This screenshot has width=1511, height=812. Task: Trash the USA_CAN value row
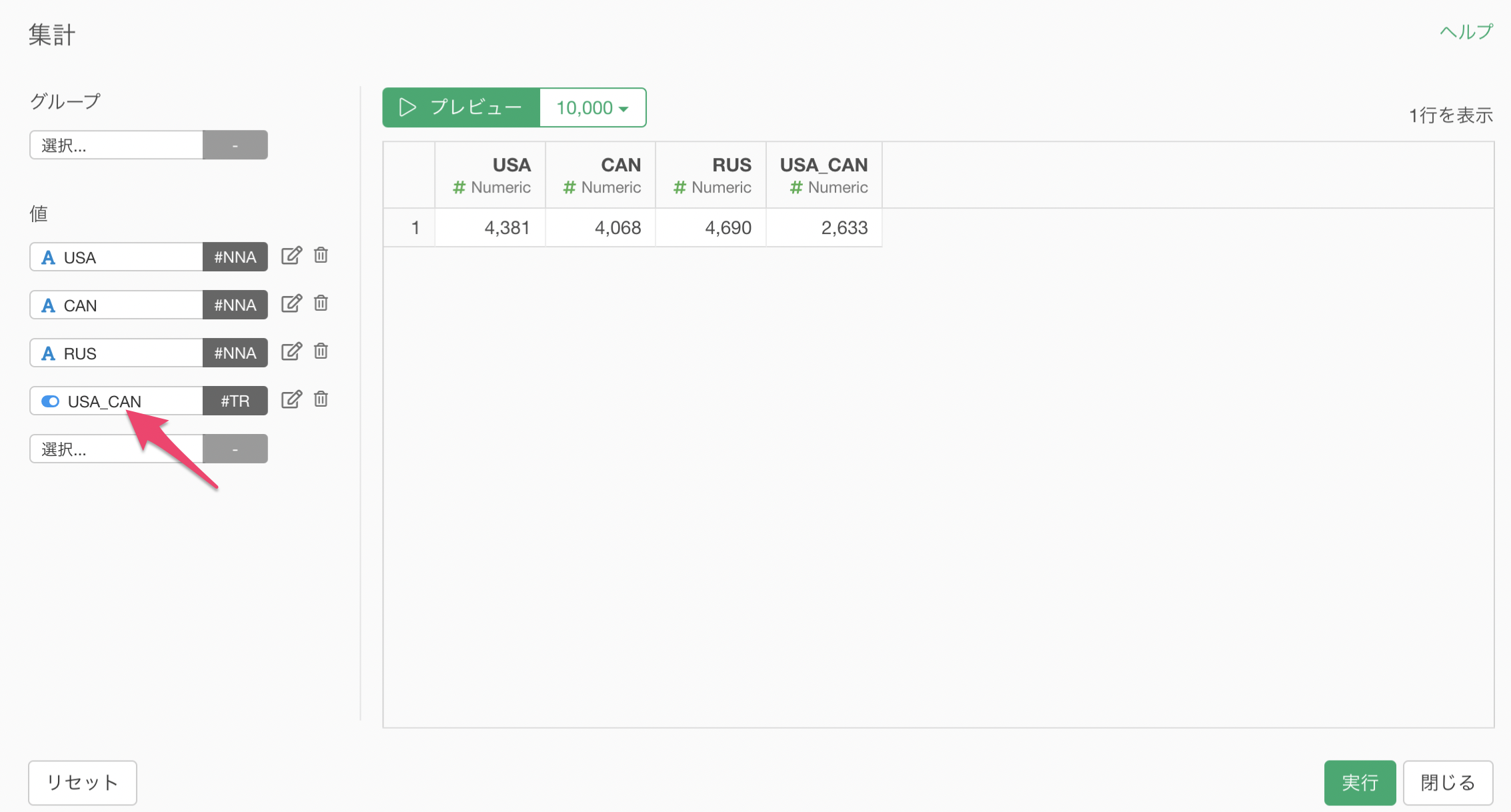tap(321, 399)
